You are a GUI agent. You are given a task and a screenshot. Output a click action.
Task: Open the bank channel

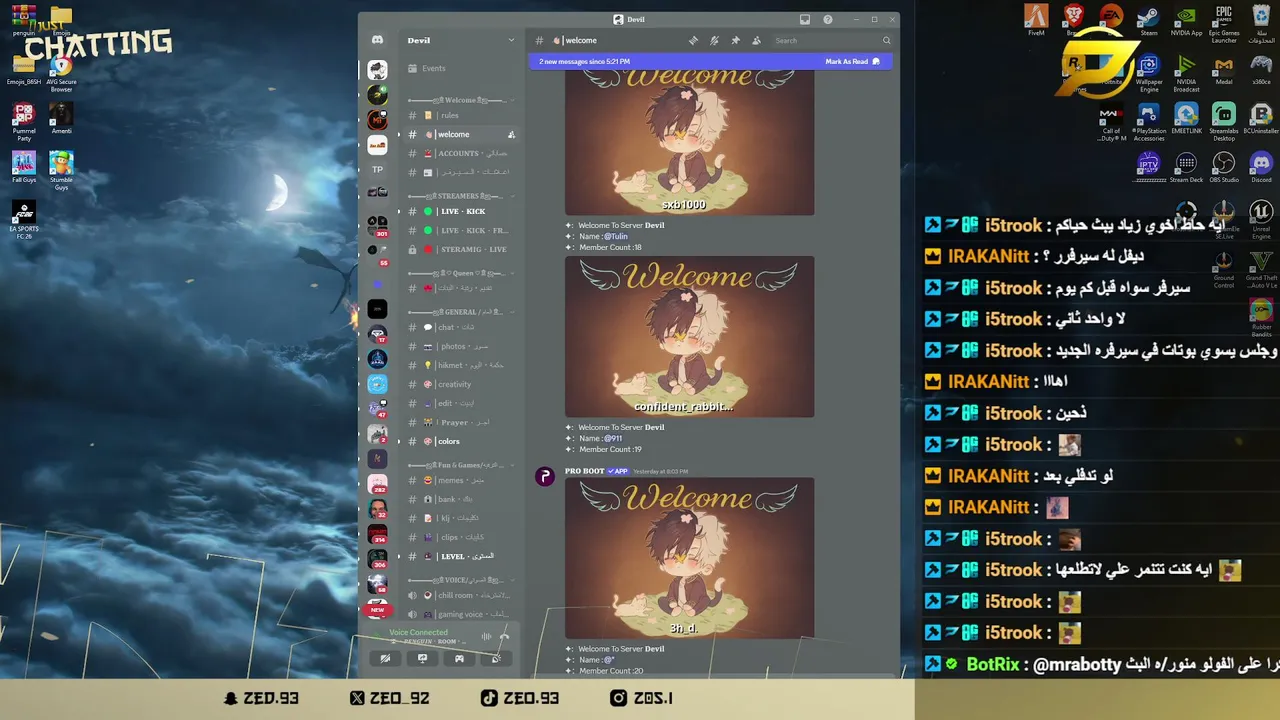pos(461,499)
